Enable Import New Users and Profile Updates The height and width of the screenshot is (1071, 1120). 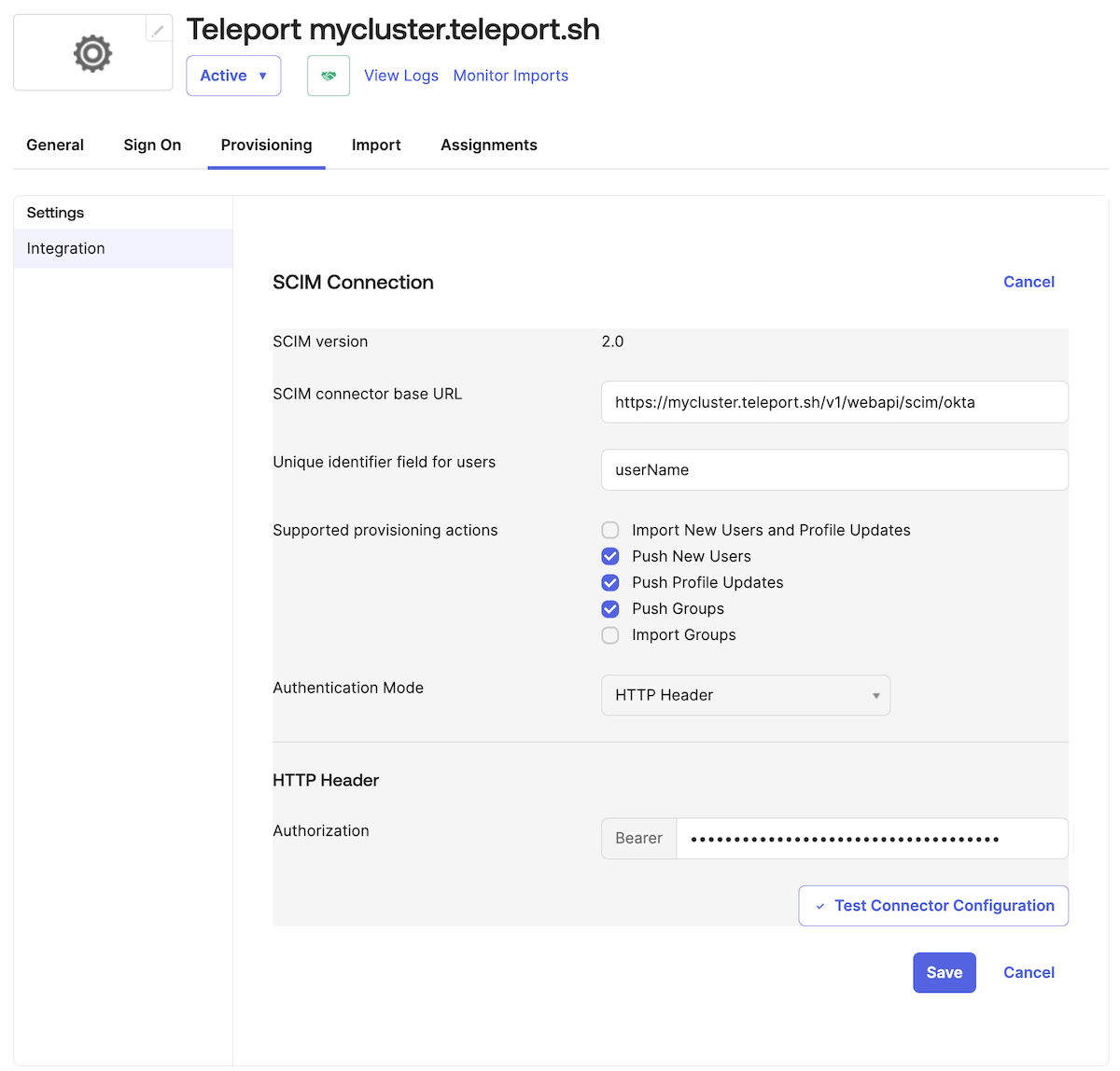click(609, 530)
